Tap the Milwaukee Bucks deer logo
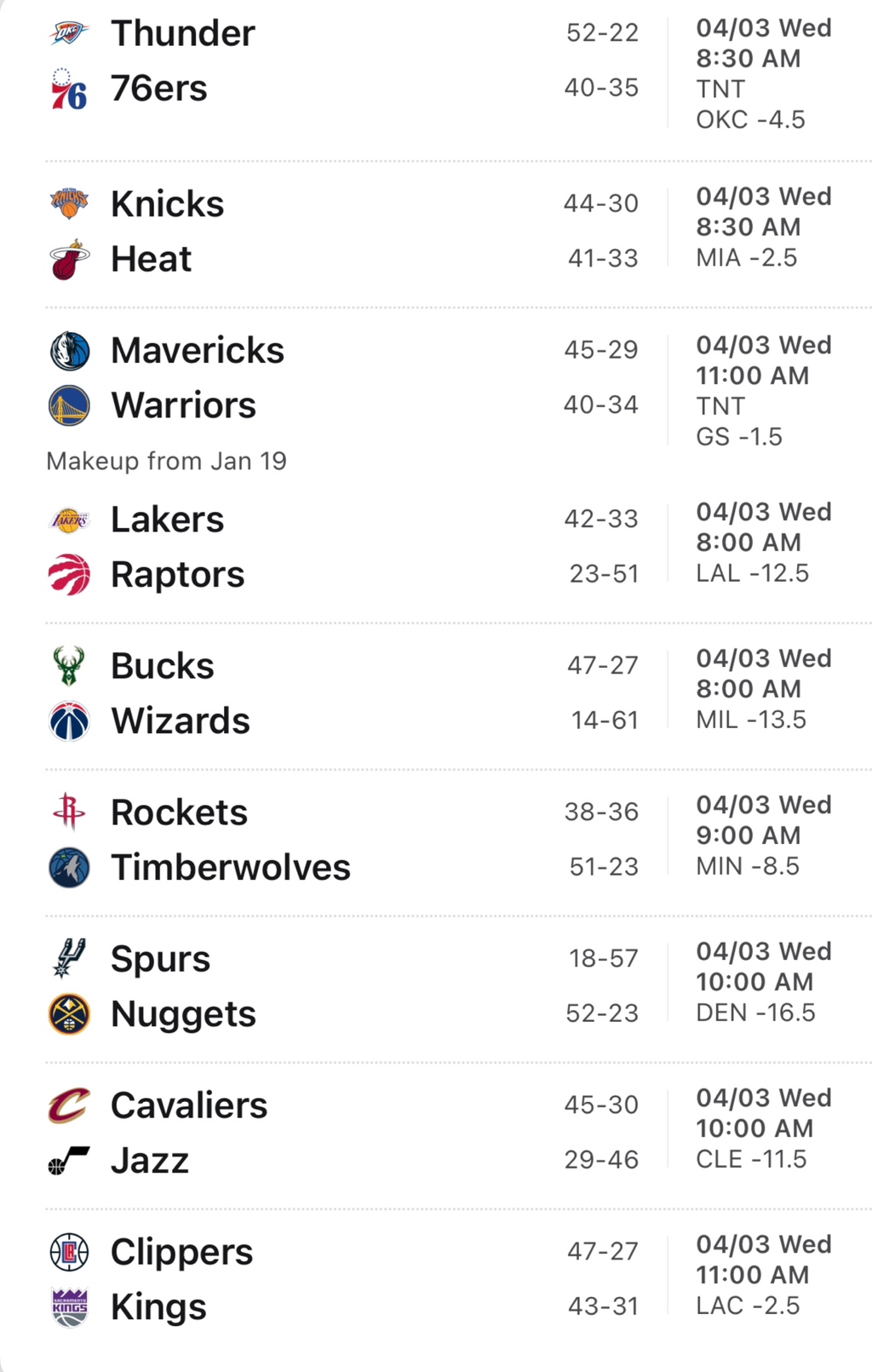This screenshot has width=872, height=1372. [x=69, y=666]
